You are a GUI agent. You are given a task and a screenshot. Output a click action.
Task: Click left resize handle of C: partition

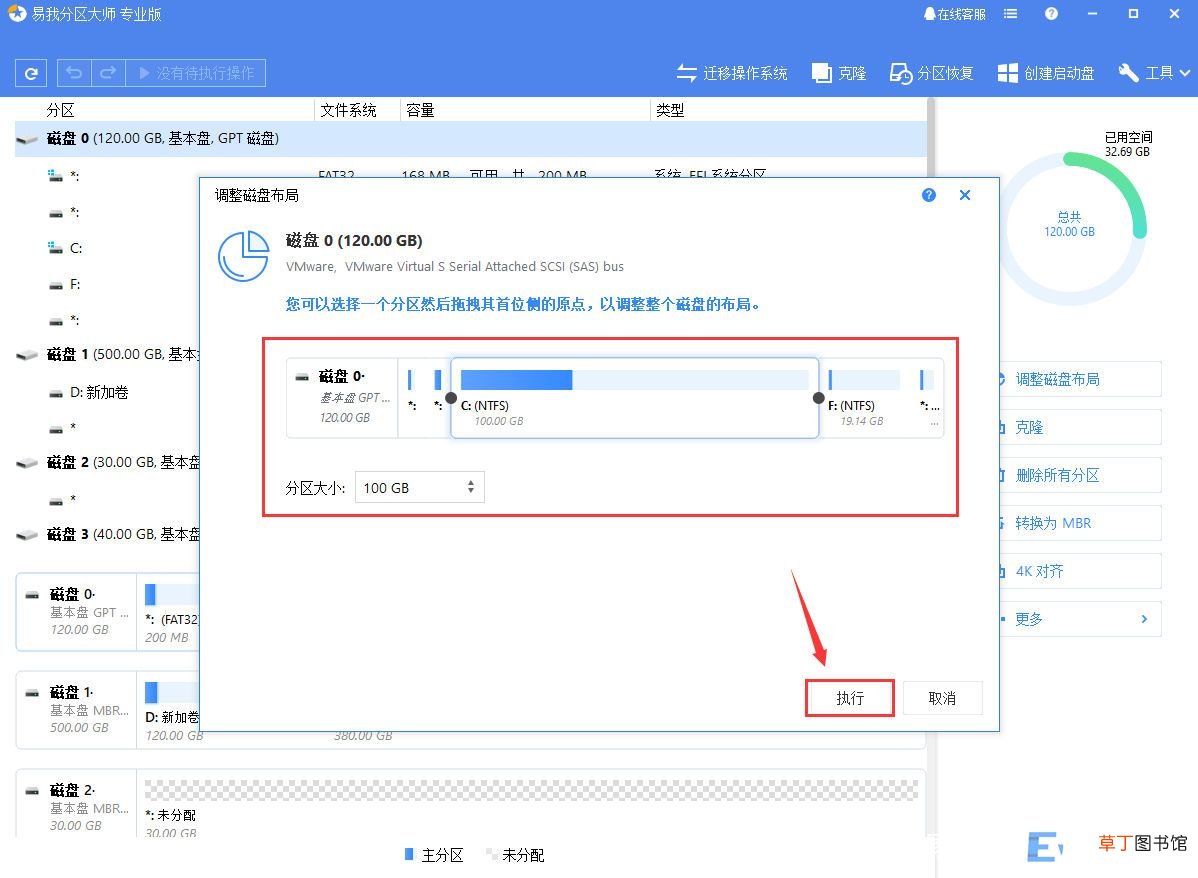[x=451, y=397]
